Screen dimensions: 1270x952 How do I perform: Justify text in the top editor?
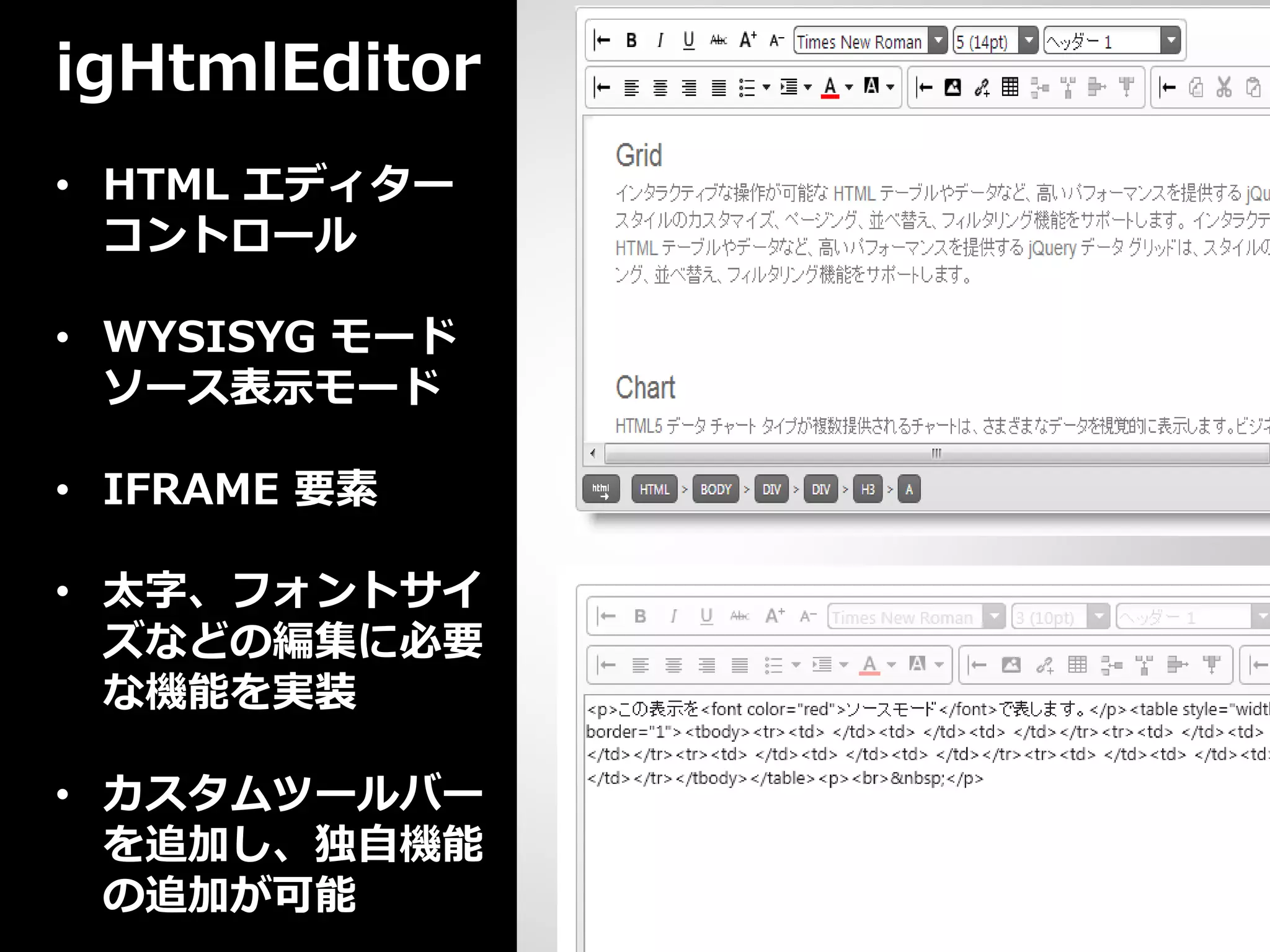719,88
